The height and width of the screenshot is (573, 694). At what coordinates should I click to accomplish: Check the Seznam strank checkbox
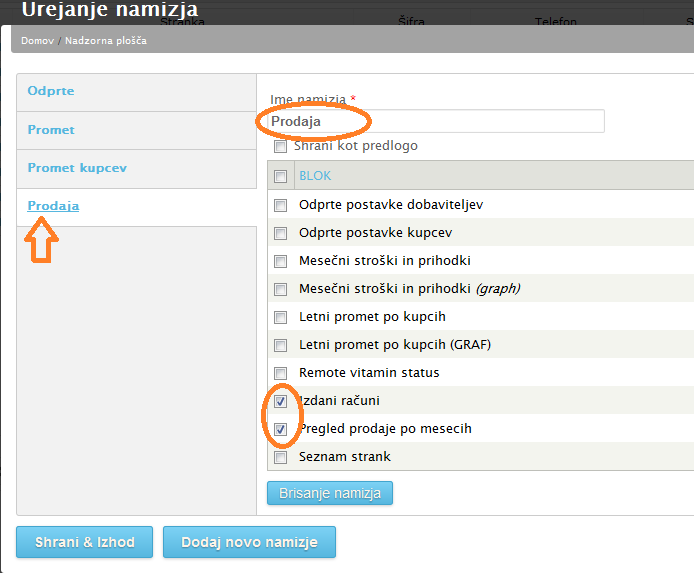(281, 457)
